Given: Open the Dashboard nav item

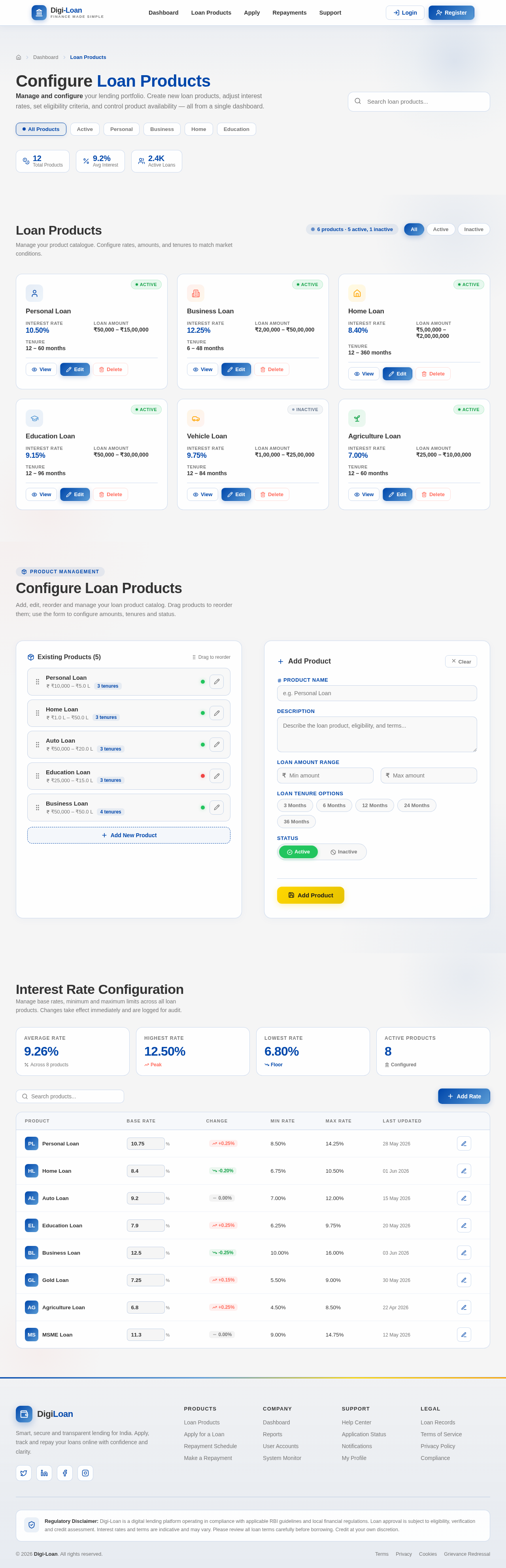Looking at the screenshot, I should [164, 13].
